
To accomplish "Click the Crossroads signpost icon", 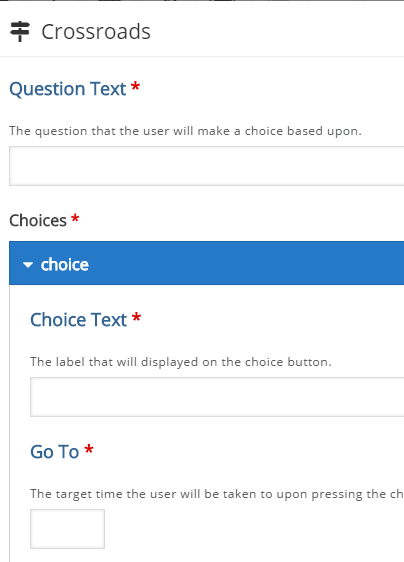I will click(x=20, y=32).
